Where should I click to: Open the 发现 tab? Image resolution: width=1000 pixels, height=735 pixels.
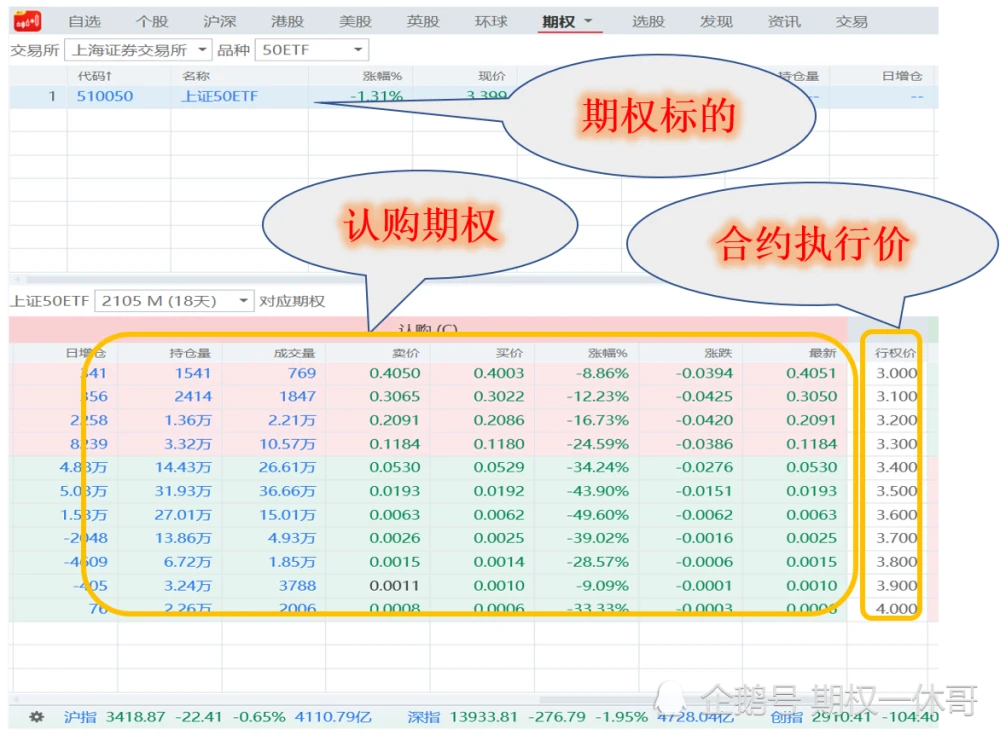[716, 22]
